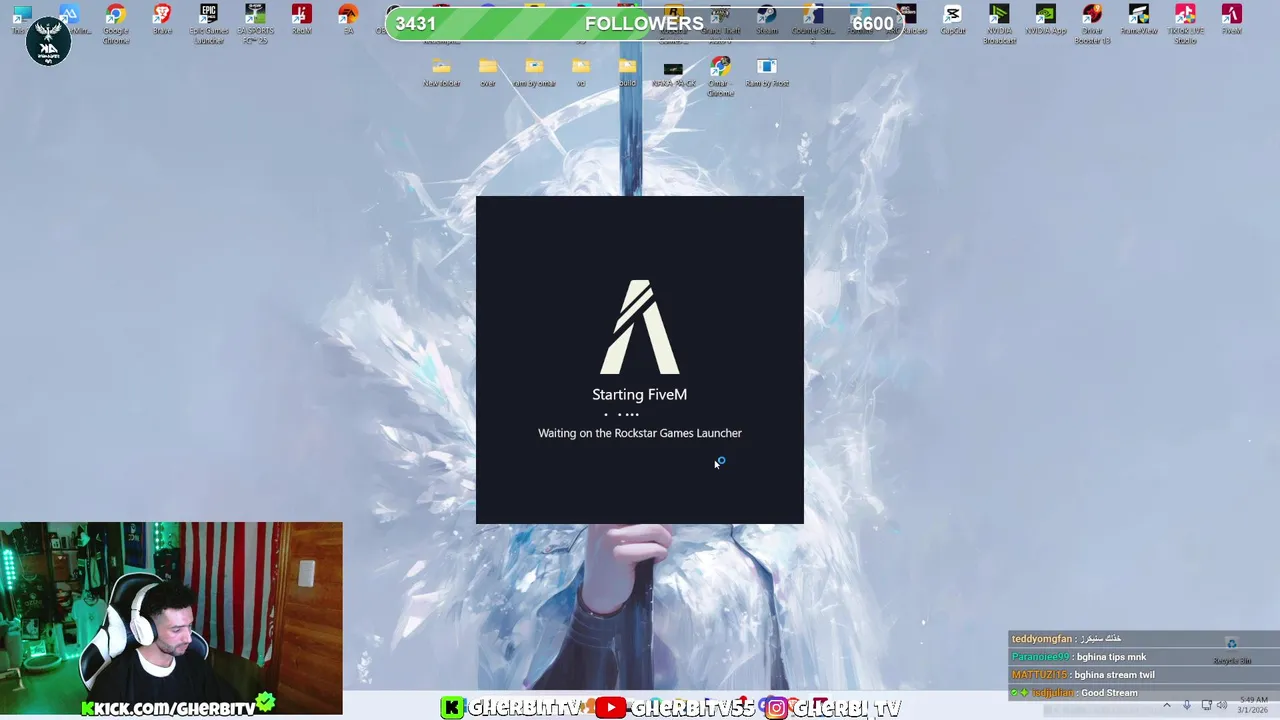Click the 'Starting FiveM' heading
Screen dimensions: 1280x720
pyautogui.click(x=639, y=394)
